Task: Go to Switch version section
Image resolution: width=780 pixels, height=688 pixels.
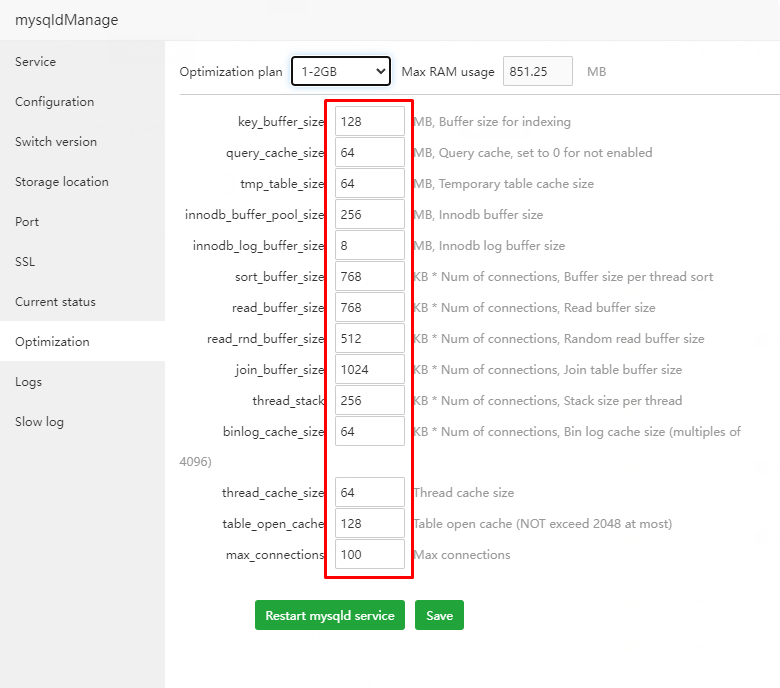Action: click(56, 142)
